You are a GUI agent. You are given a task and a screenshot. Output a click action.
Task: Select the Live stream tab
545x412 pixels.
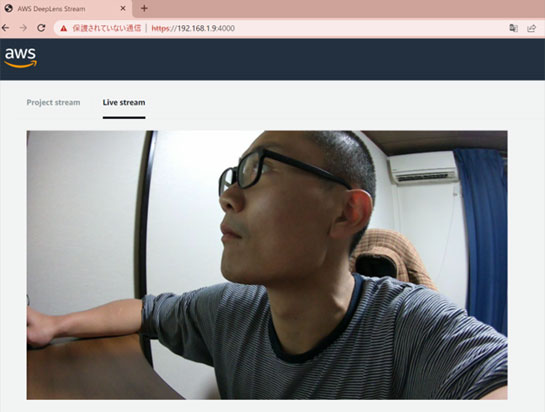[x=124, y=102]
